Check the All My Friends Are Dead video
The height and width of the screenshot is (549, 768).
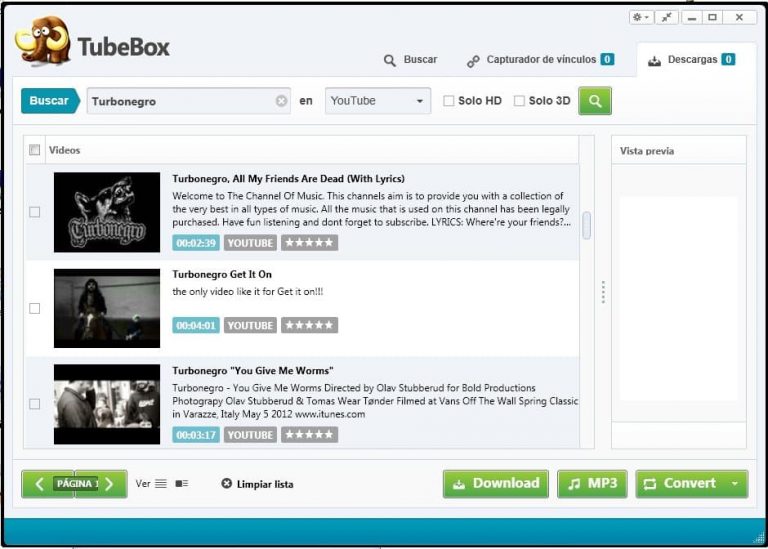click(34, 212)
